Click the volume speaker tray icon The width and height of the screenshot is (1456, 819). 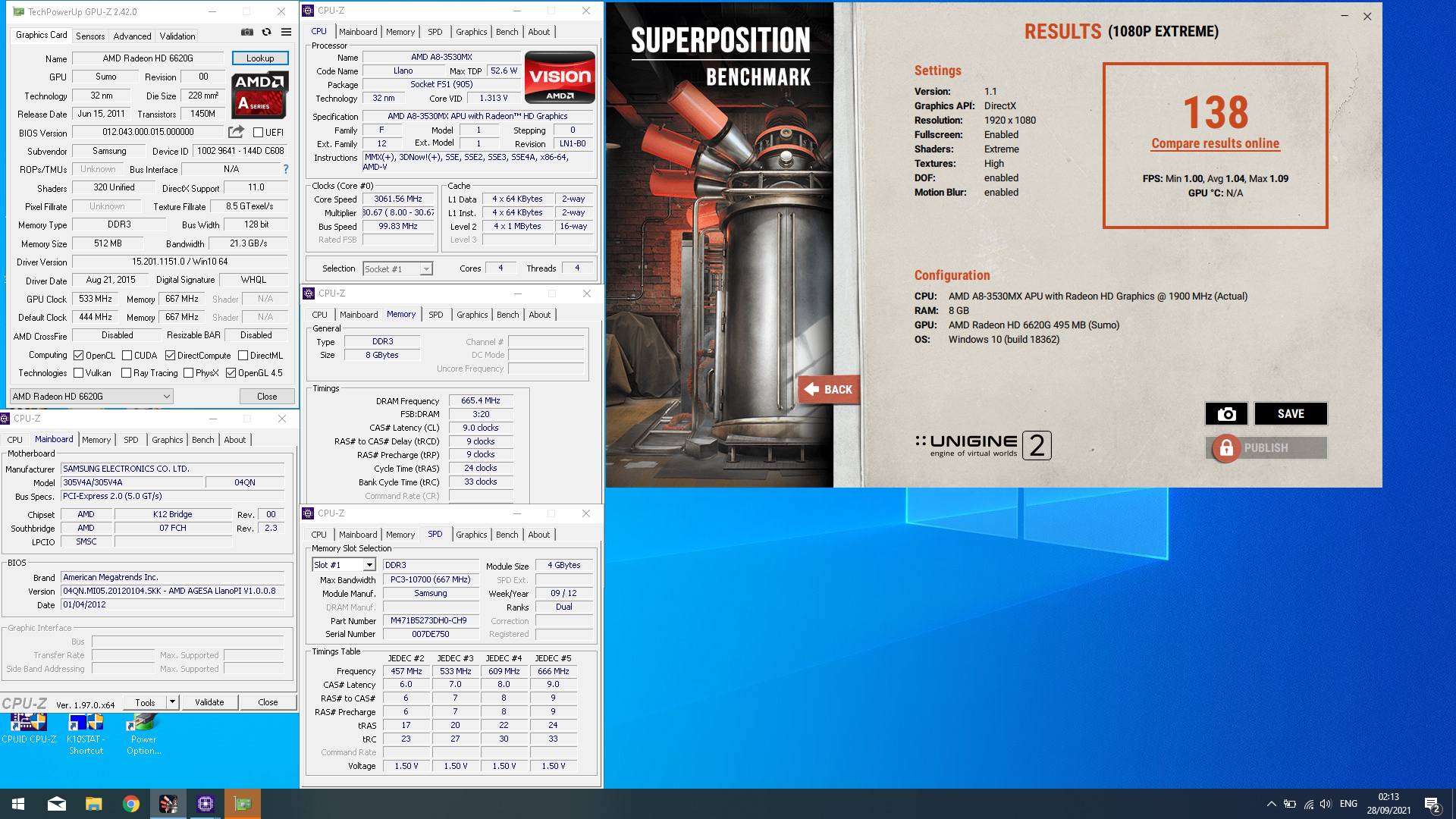[x=1326, y=804]
